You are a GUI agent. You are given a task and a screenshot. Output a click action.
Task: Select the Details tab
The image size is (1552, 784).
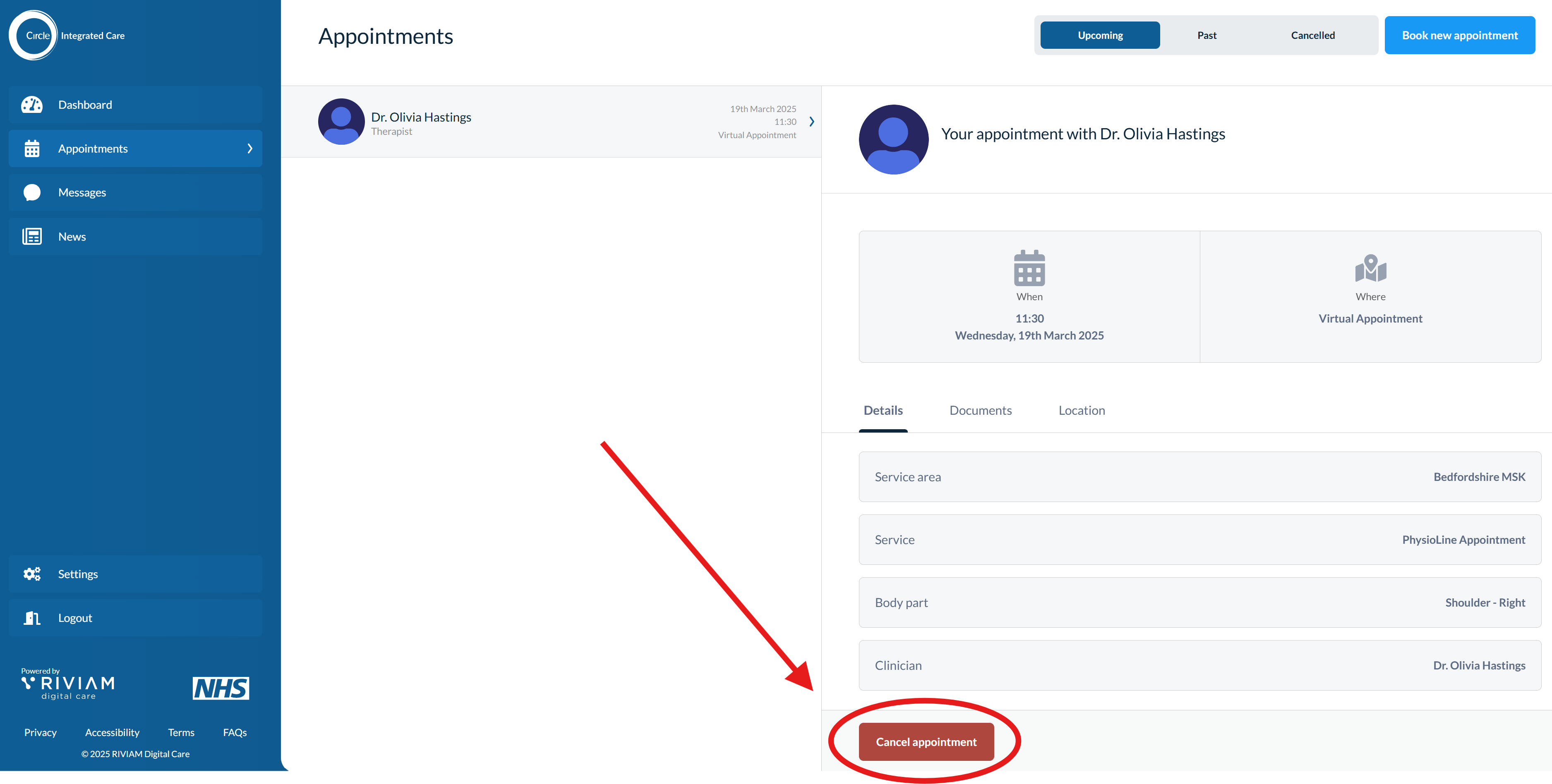coord(883,411)
